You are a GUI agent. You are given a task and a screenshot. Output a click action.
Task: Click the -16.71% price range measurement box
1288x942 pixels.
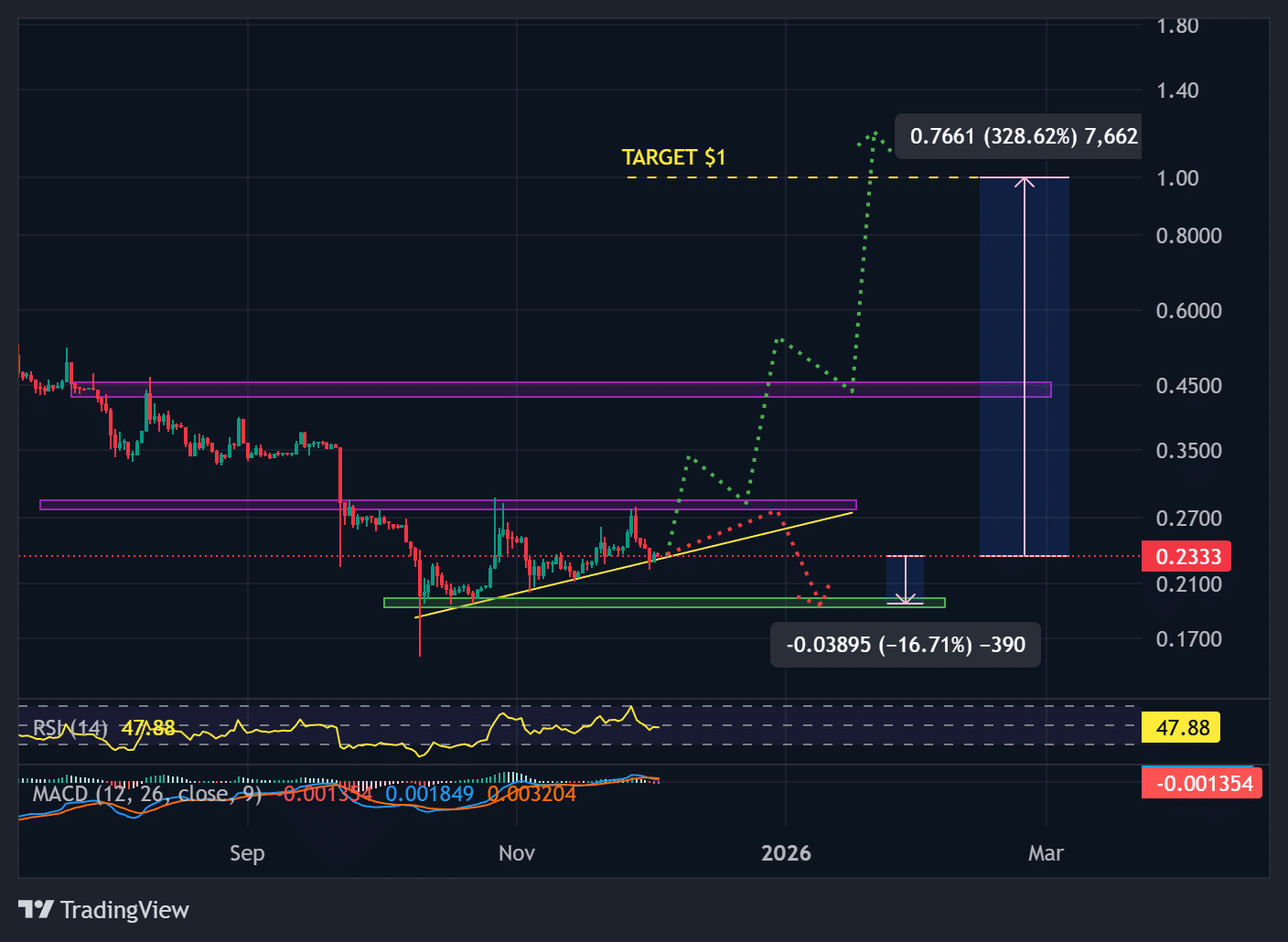pyautogui.click(x=905, y=645)
